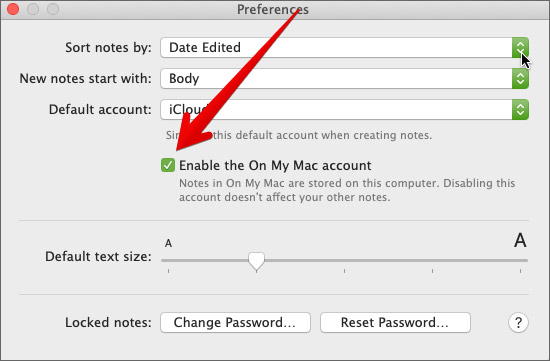Viewport: 550px width, 361px height.
Task: Click the Default account label
Action: [x=100, y=109]
